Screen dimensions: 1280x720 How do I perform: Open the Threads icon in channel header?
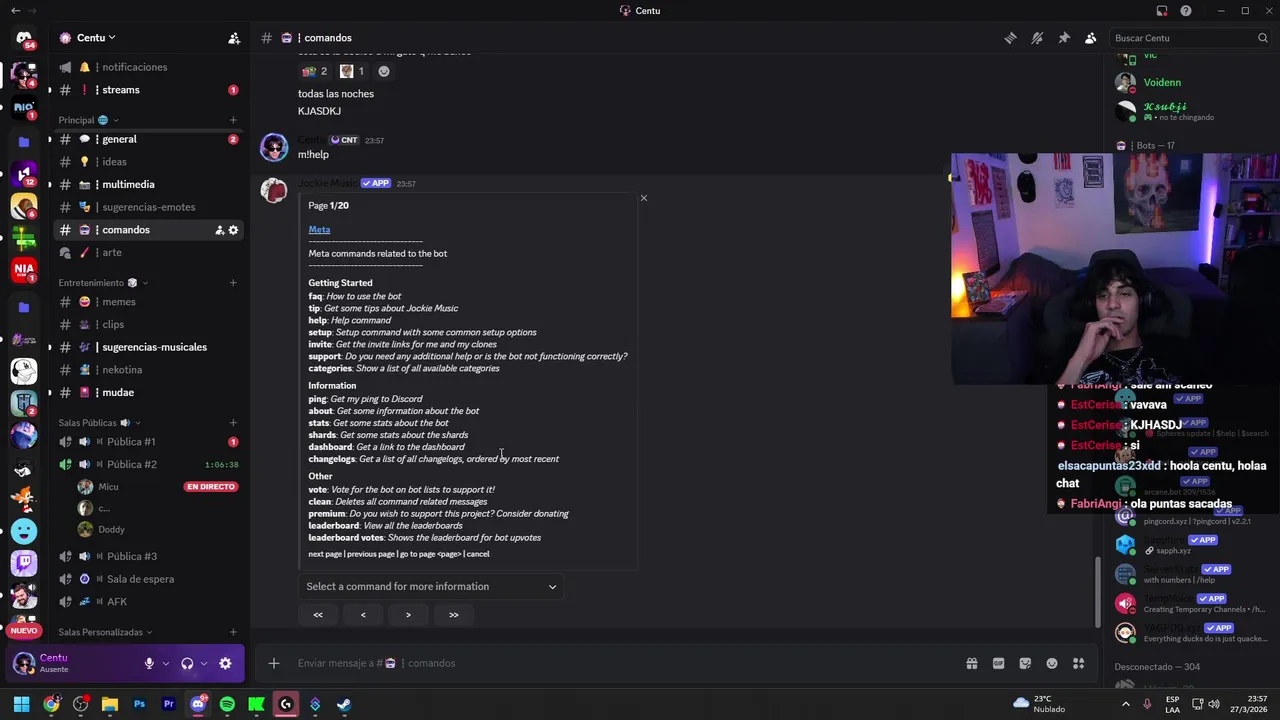click(1010, 38)
